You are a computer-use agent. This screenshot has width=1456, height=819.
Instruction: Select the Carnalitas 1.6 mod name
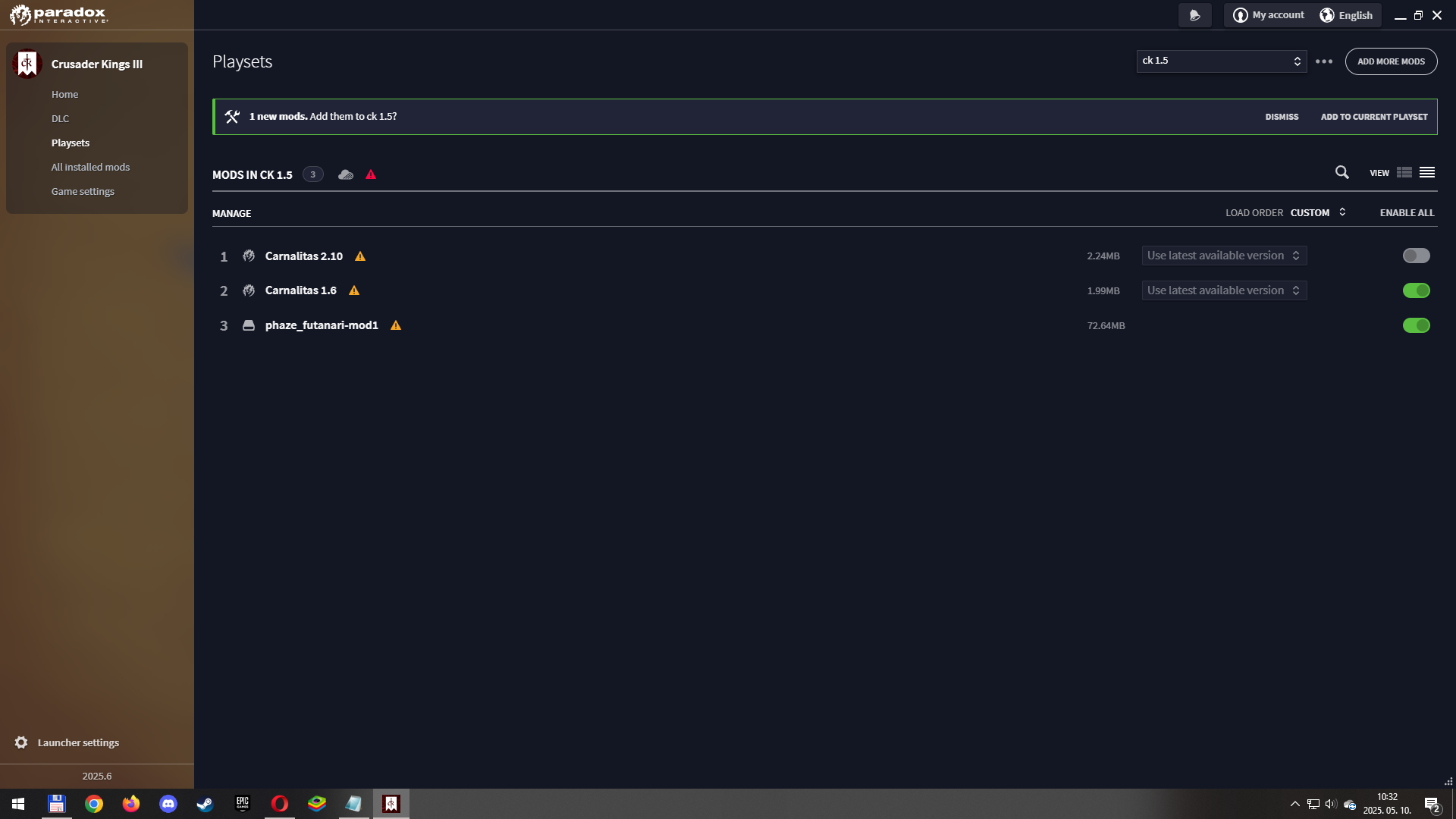[x=300, y=290]
